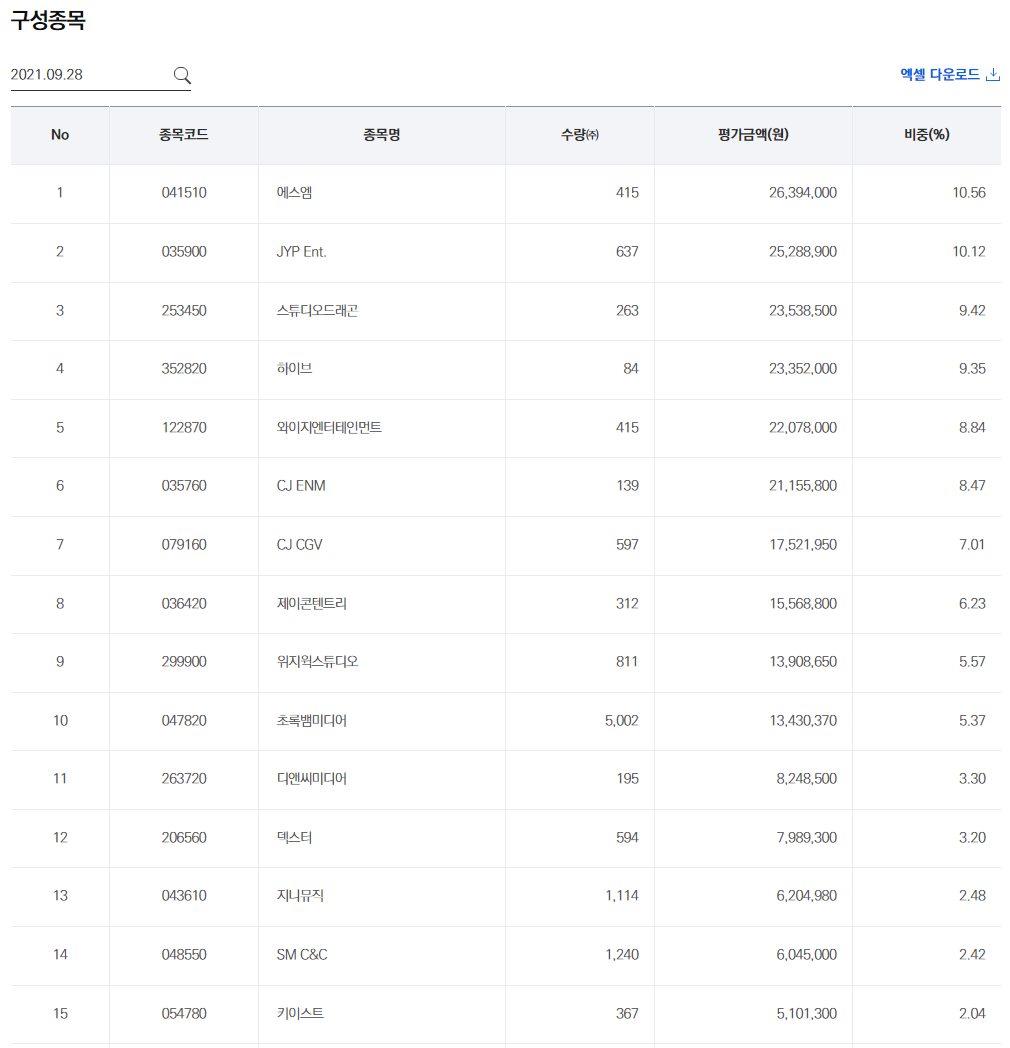Click the stock name 초록뱀미디어
Screen dimensions: 1010x1048
tap(311, 720)
